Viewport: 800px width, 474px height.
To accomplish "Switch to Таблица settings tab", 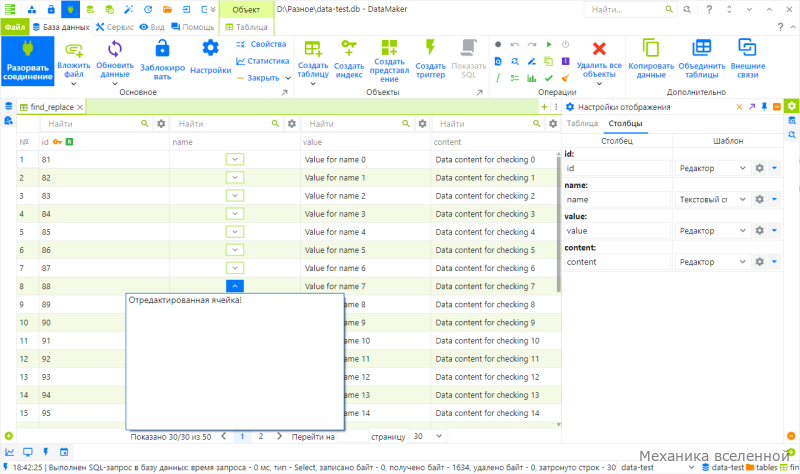I will click(x=582, y=123).
